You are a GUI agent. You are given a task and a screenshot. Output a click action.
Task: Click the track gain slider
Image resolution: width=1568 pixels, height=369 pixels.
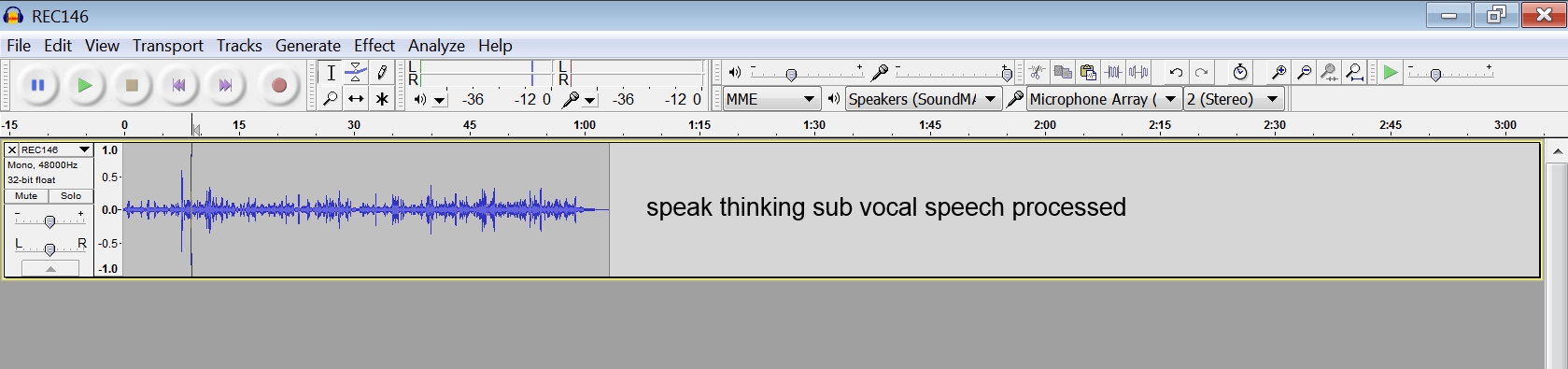[49, 220]
